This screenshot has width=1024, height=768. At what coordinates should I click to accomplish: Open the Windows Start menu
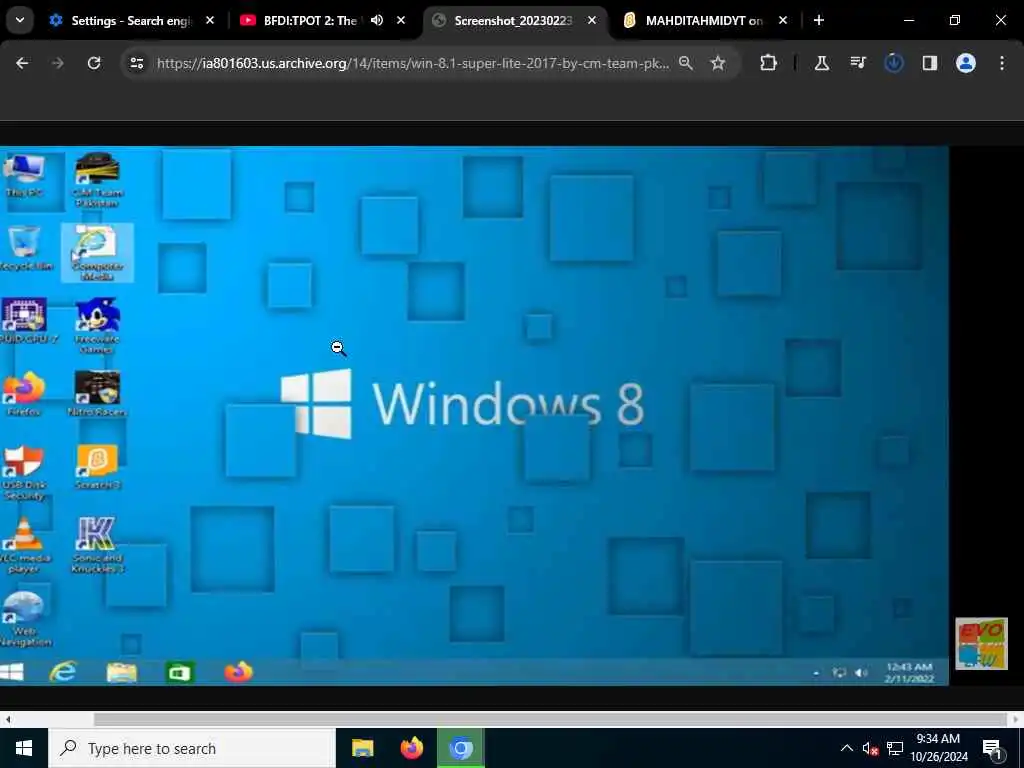24,748
